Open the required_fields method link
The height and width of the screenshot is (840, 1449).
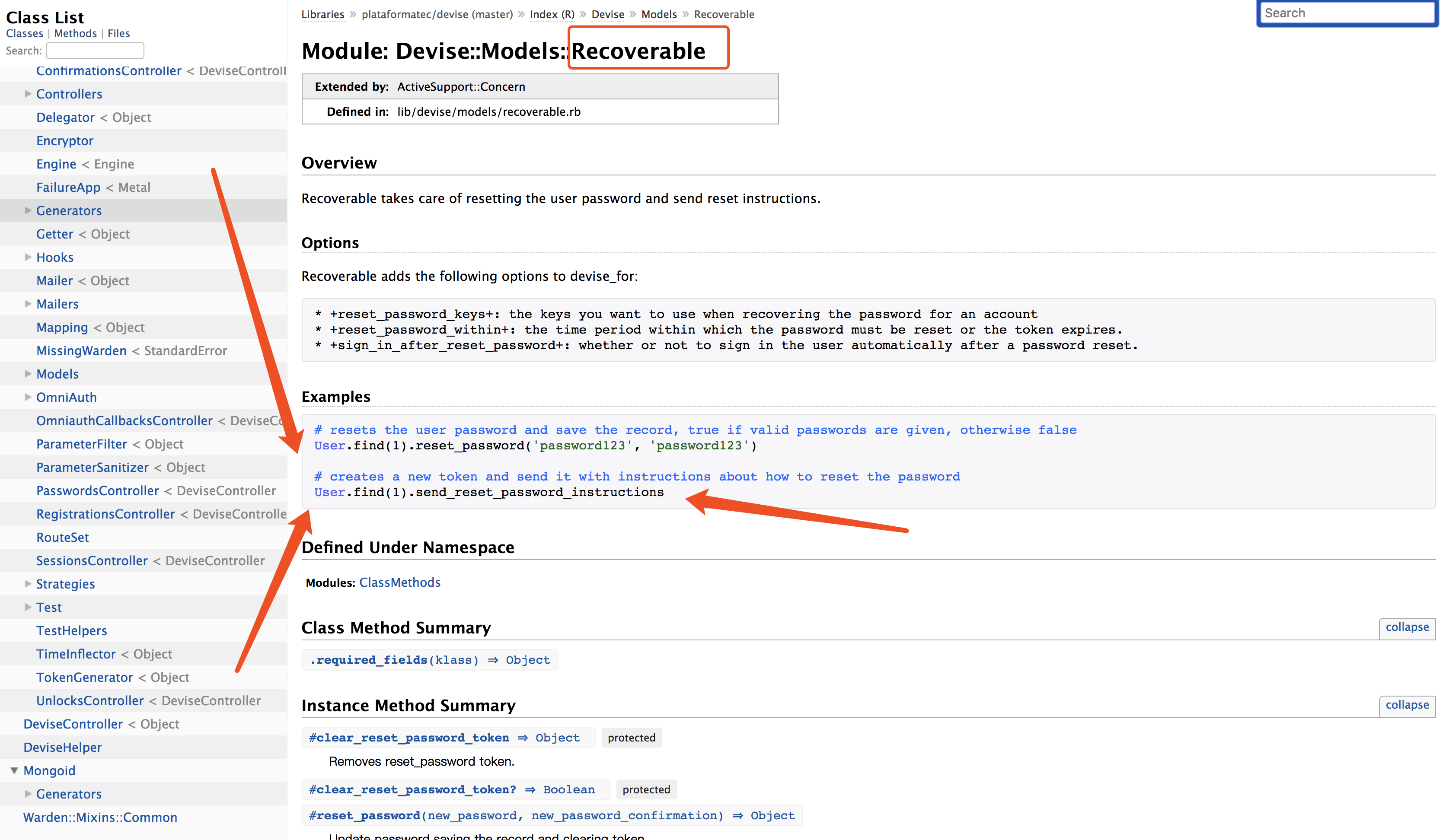[x=371, y=660]
